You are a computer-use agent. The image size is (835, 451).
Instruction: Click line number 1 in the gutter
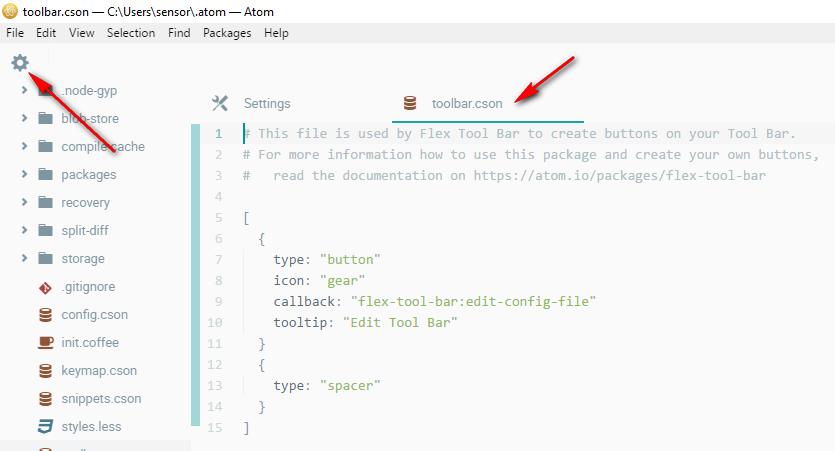click(x=218, y=134)
